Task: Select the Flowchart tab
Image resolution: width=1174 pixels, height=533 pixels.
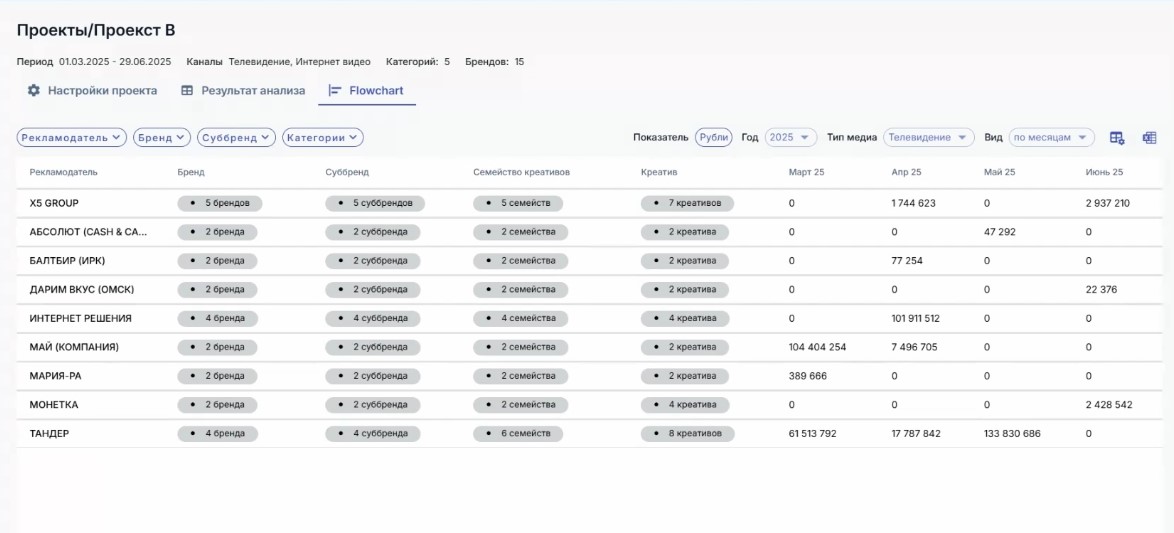Action: coord(367,91)
